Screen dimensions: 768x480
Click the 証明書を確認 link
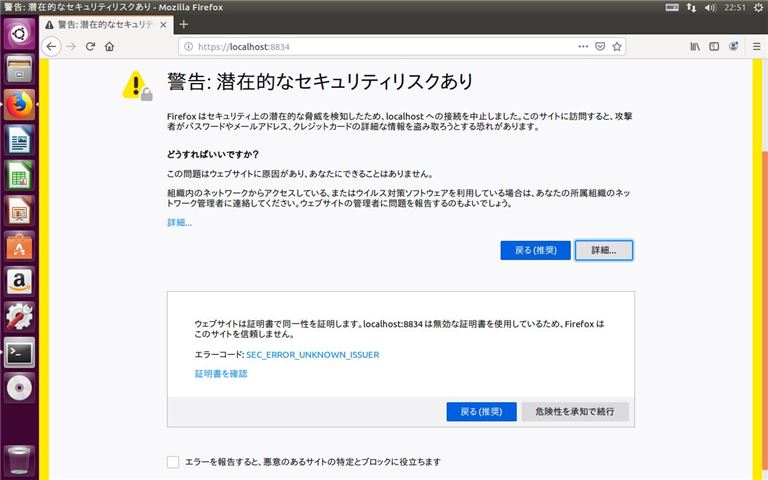[221, 374]
